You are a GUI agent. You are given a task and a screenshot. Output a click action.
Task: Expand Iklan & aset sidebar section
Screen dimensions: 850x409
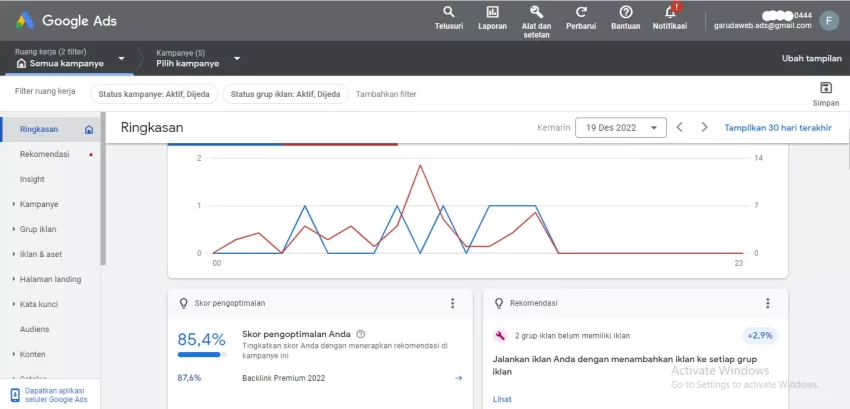pyautogui.click(x=14, y=254)
